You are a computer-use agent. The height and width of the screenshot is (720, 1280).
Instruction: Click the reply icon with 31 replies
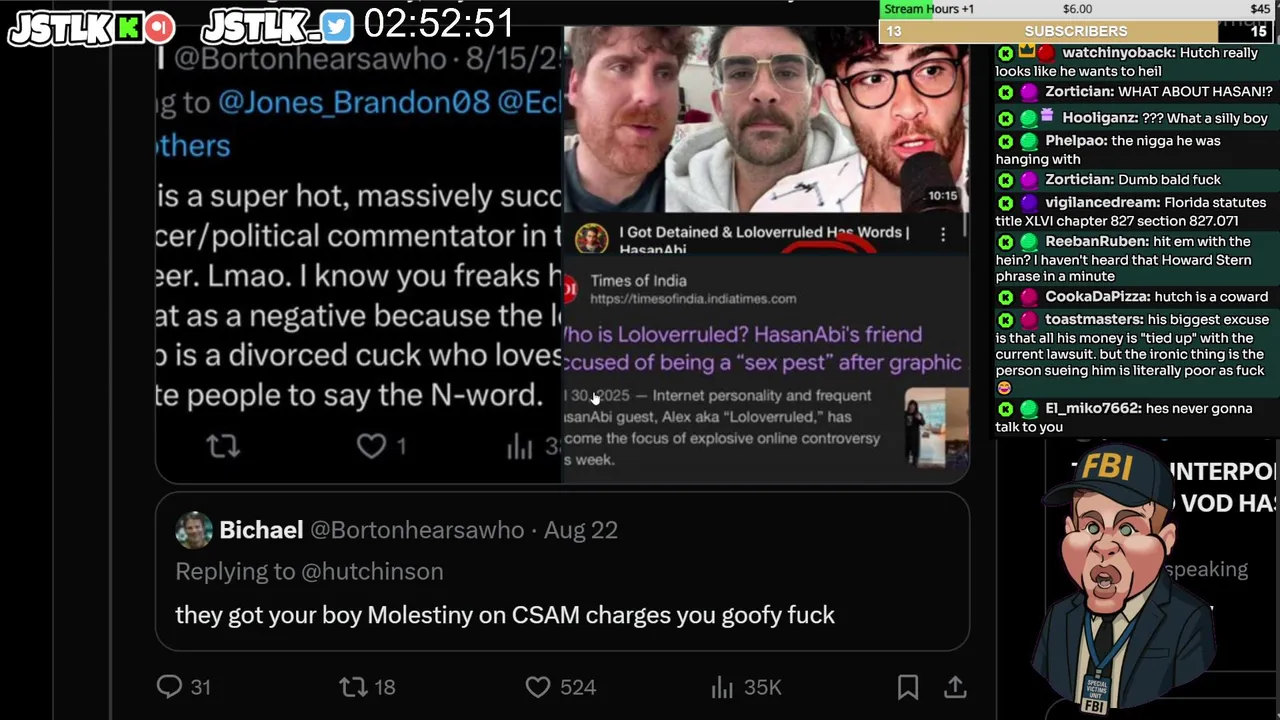tap(170, 687)
